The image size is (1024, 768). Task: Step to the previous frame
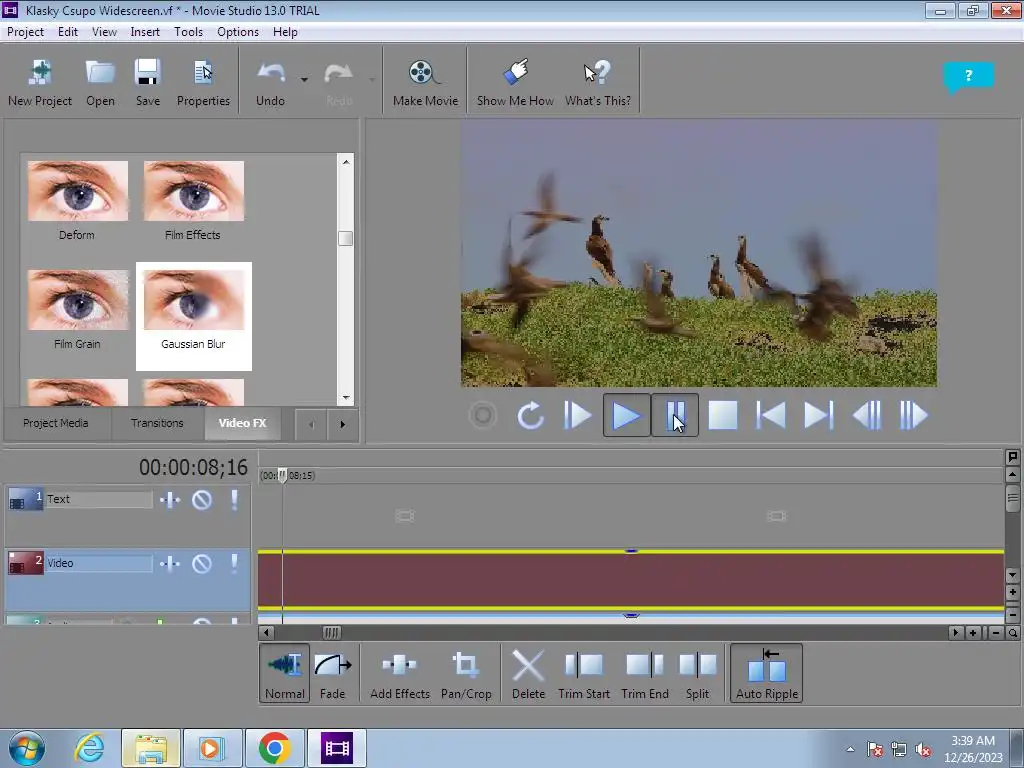(x=867, y=415)
